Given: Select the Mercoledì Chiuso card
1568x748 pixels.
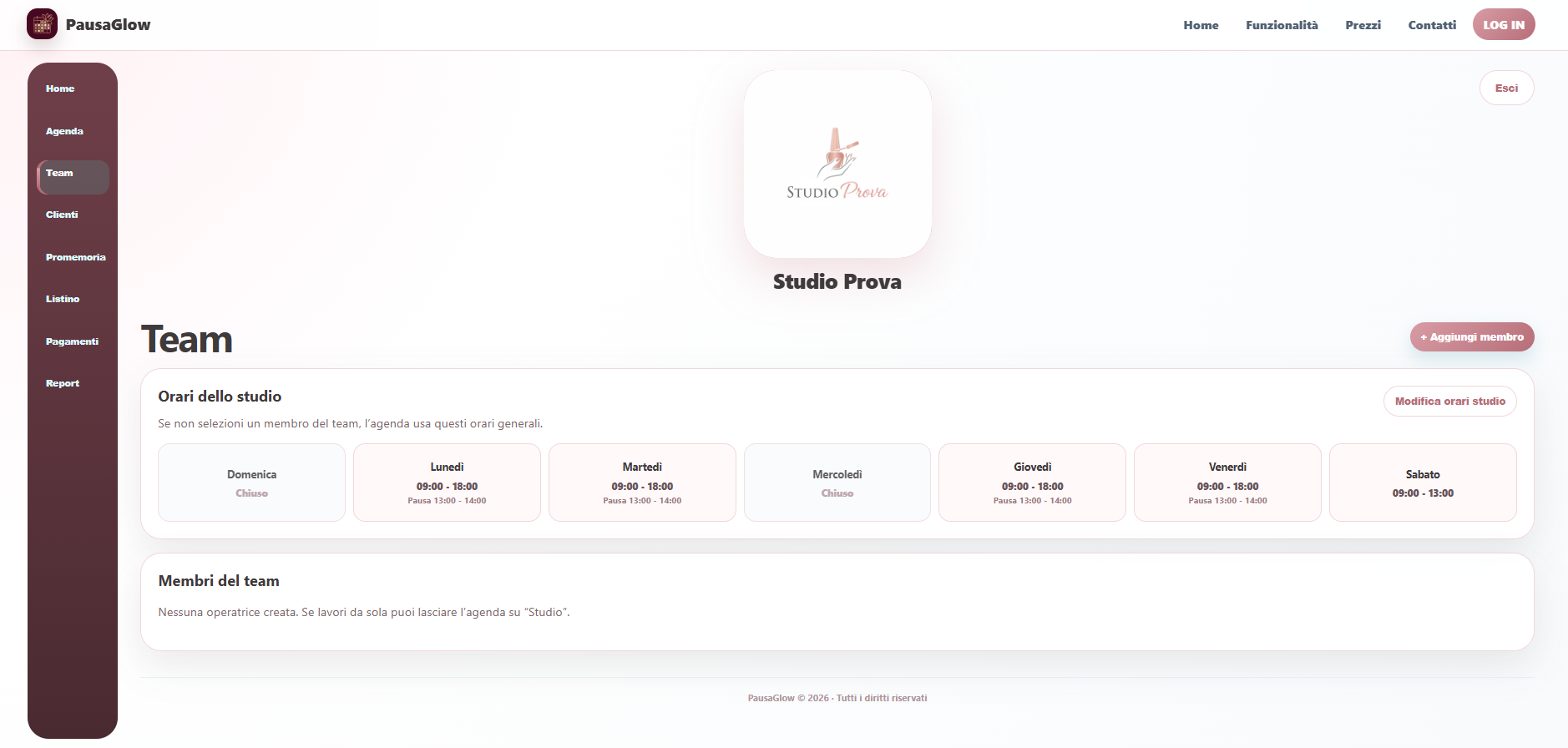Looking at the screenshot, I should (x=837, y=483).
